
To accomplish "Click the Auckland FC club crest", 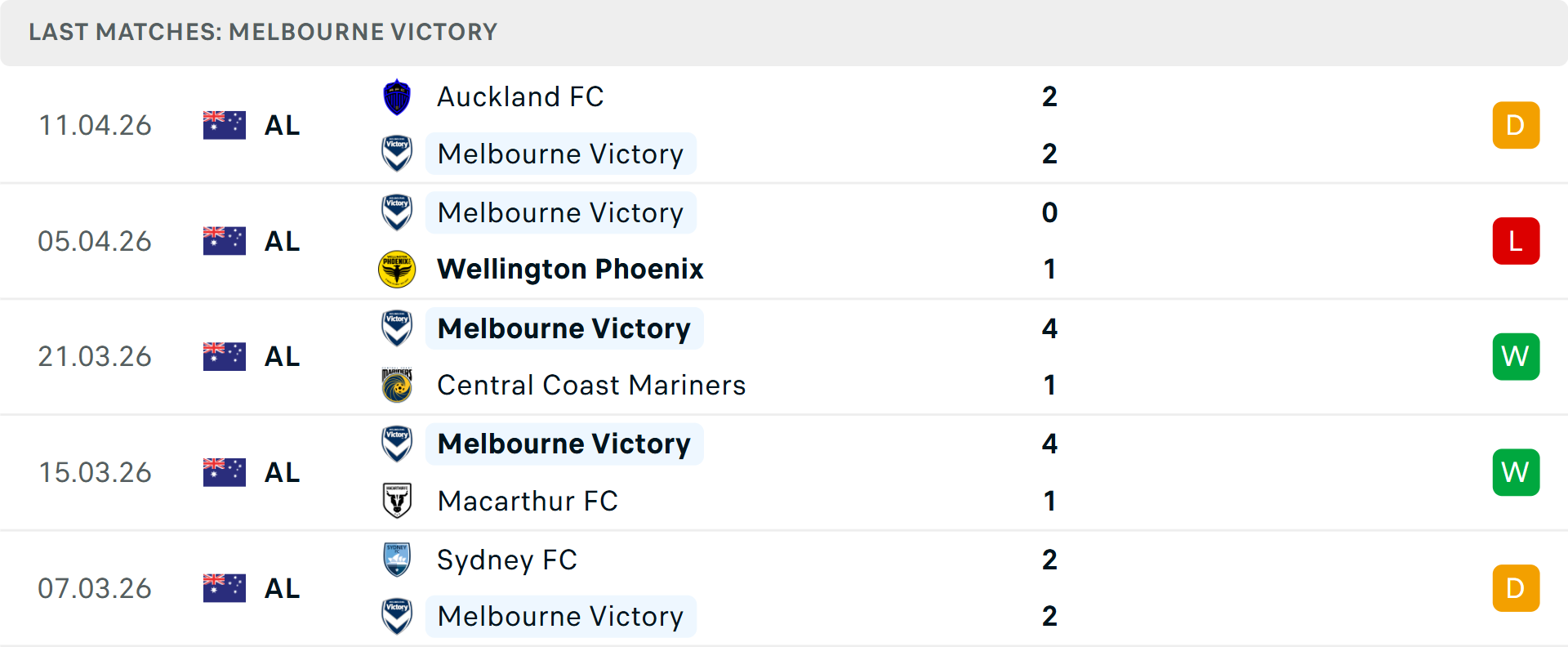I will (397, 96).
